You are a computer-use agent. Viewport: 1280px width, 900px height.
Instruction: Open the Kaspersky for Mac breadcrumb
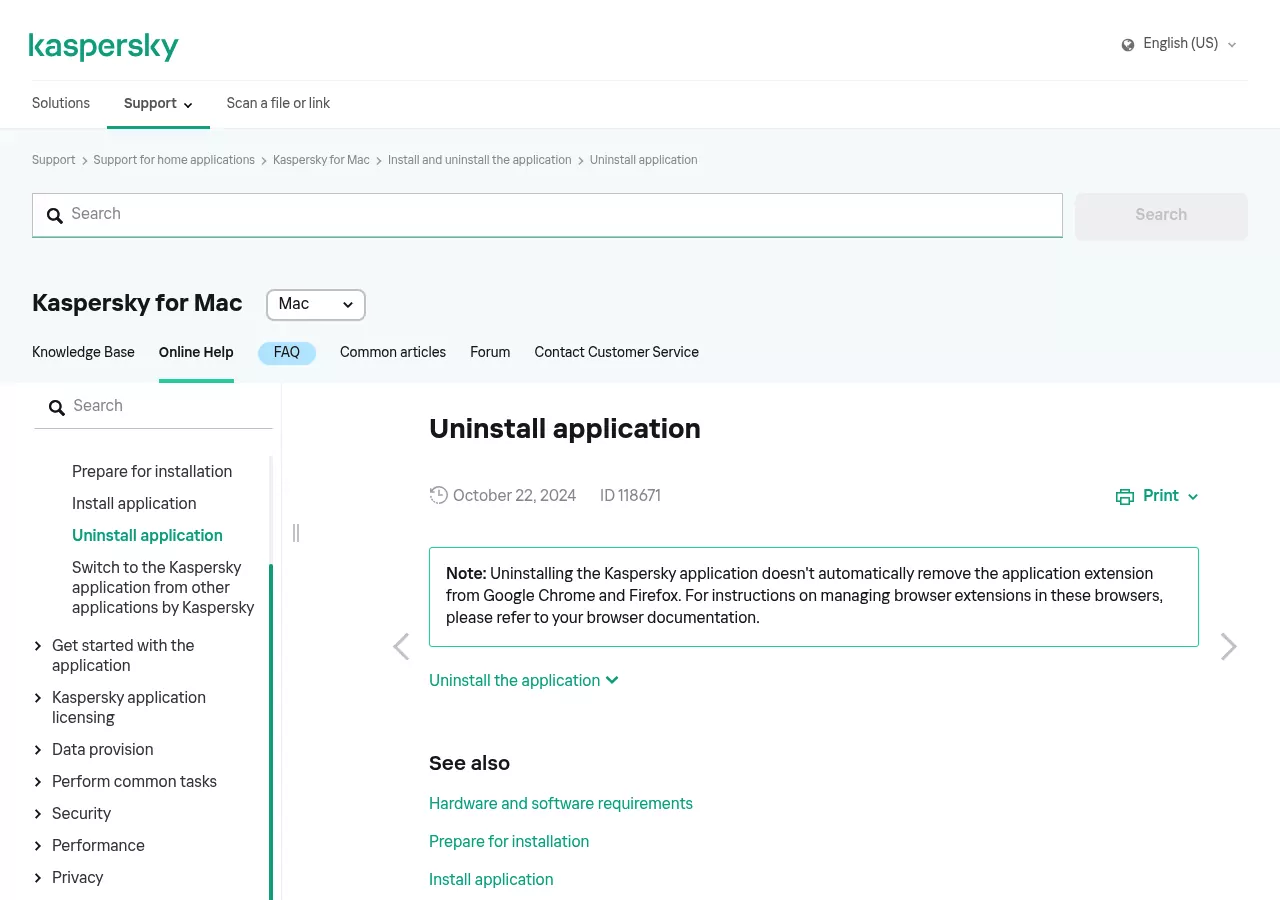tap(321, 160)
